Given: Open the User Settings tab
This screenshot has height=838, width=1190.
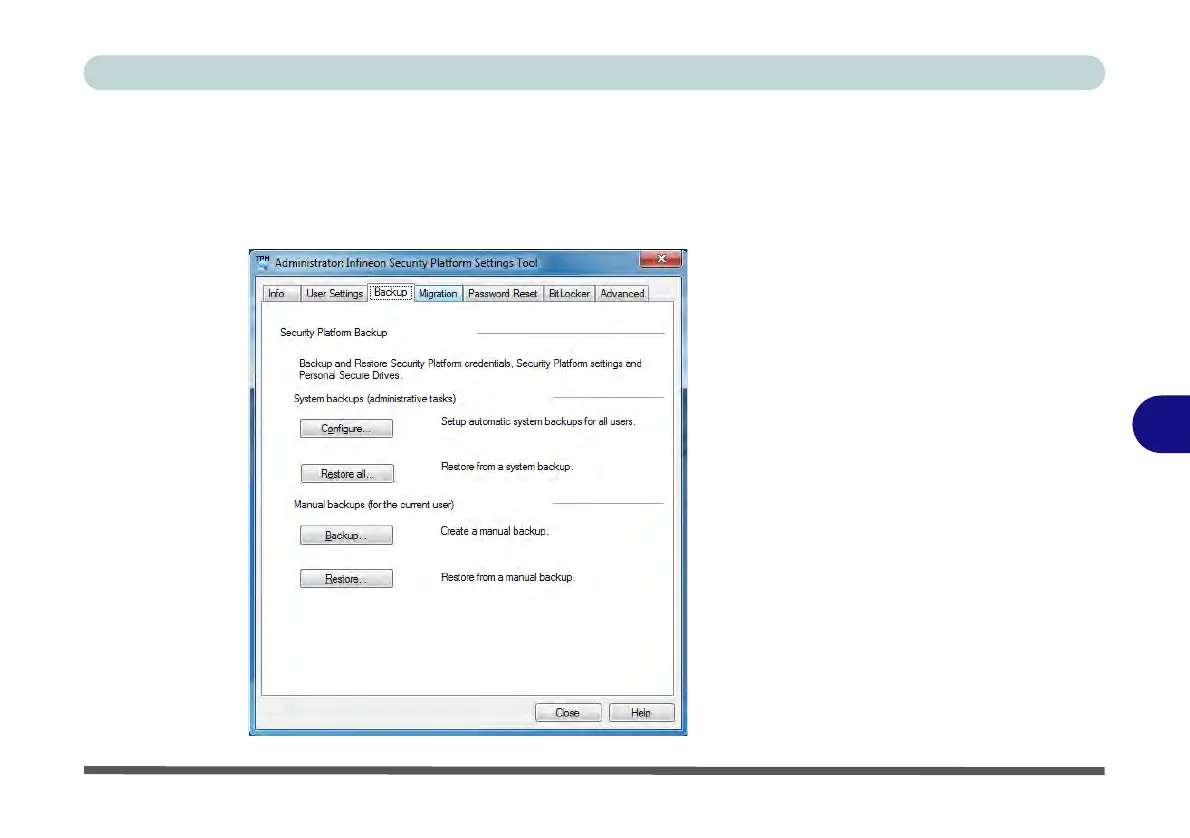Looking at the screenshot, I should [334, 294].
